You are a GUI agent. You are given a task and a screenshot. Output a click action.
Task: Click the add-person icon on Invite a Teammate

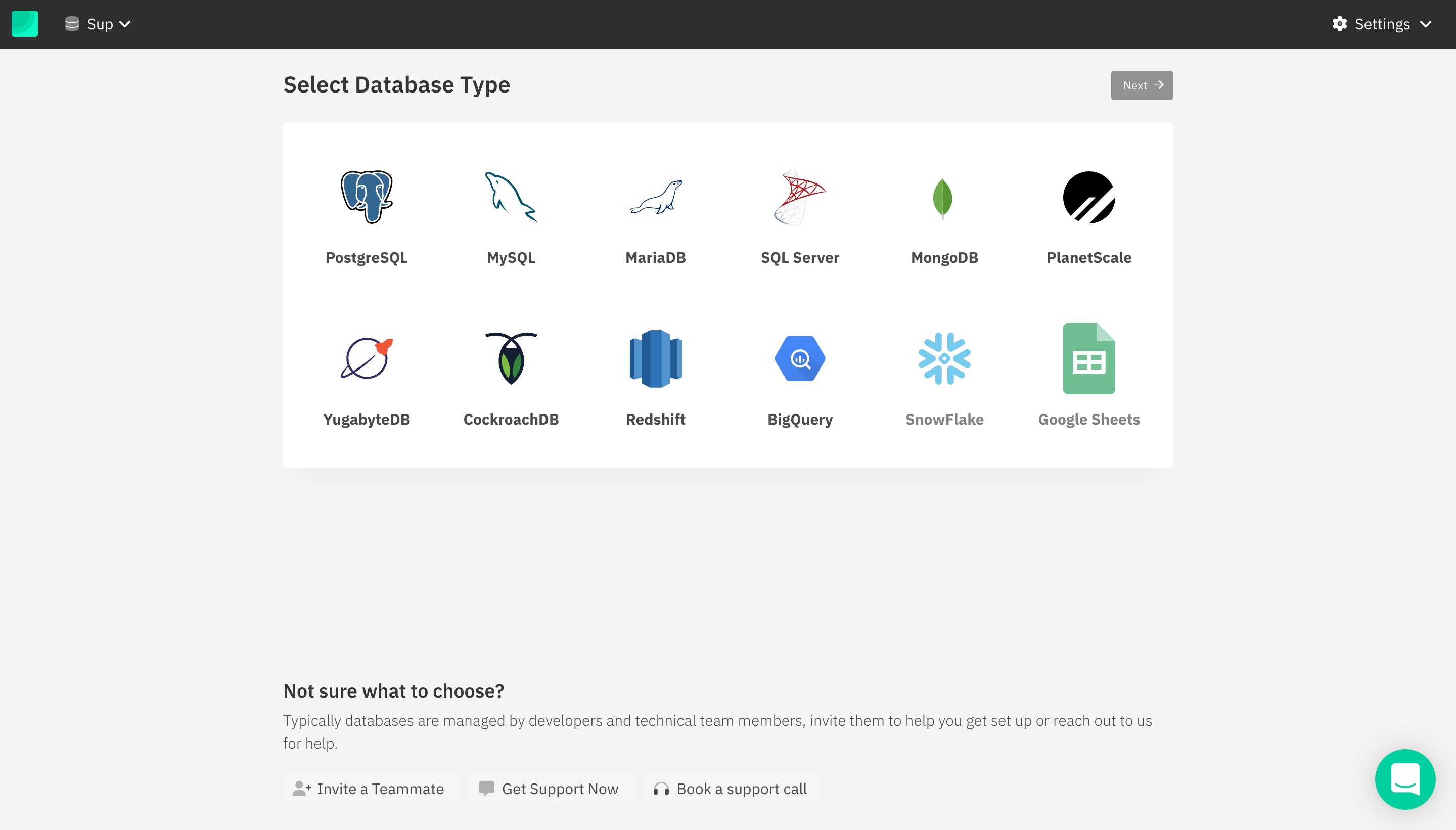click(302, 789)
